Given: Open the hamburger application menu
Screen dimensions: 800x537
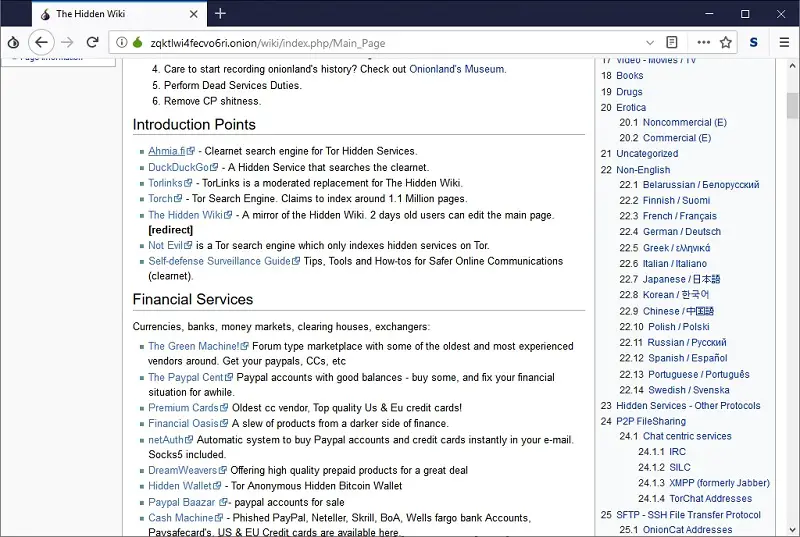Looking at the screenshot, I should (784, 42).
